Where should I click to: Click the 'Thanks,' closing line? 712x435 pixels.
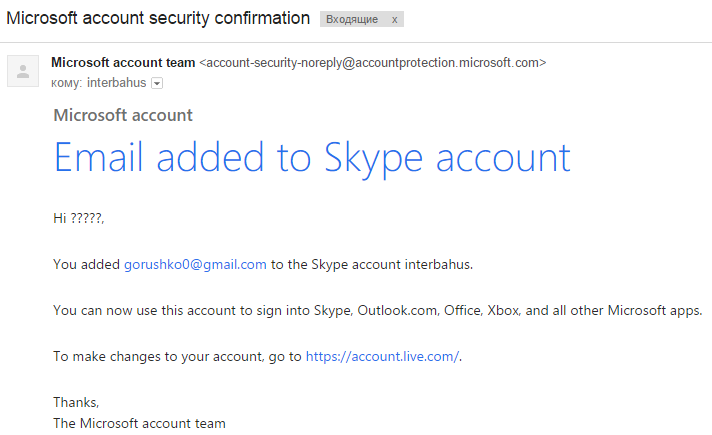(x=76, y=402)
